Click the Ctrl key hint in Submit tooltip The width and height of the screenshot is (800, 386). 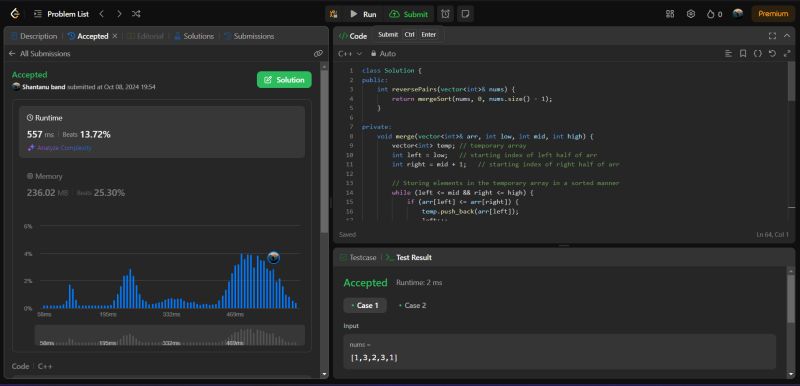pyautogui.click(x=409, y=35)
